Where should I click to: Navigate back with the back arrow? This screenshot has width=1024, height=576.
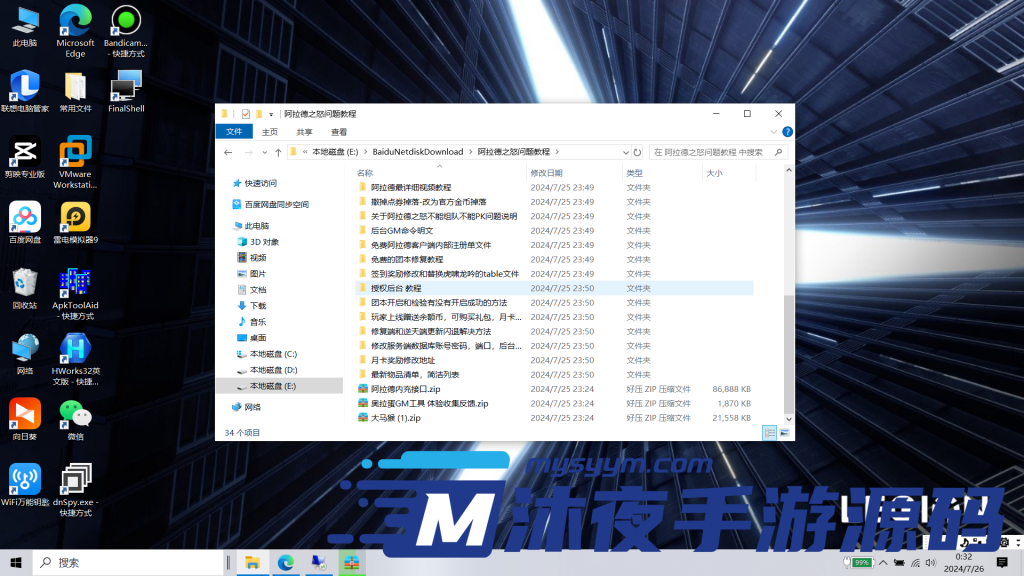(x=228, y=152)
